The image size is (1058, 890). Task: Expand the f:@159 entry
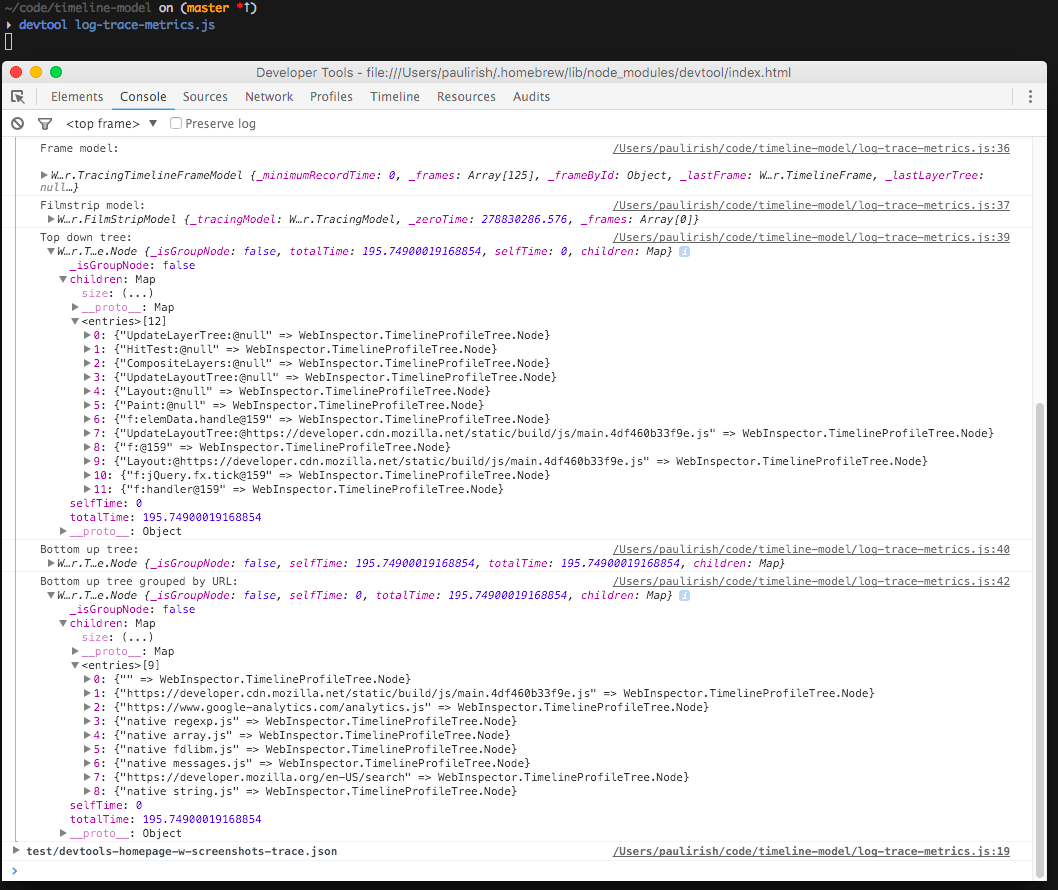pos(87,447)
